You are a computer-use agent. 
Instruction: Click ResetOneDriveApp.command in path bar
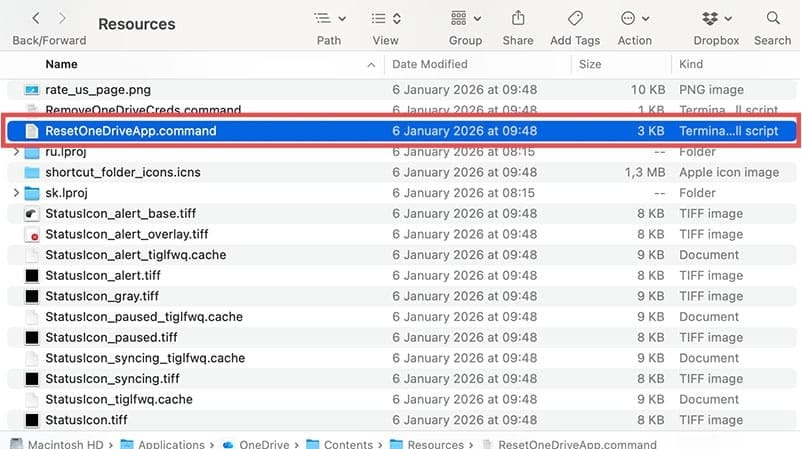click(x=577, y=444)
